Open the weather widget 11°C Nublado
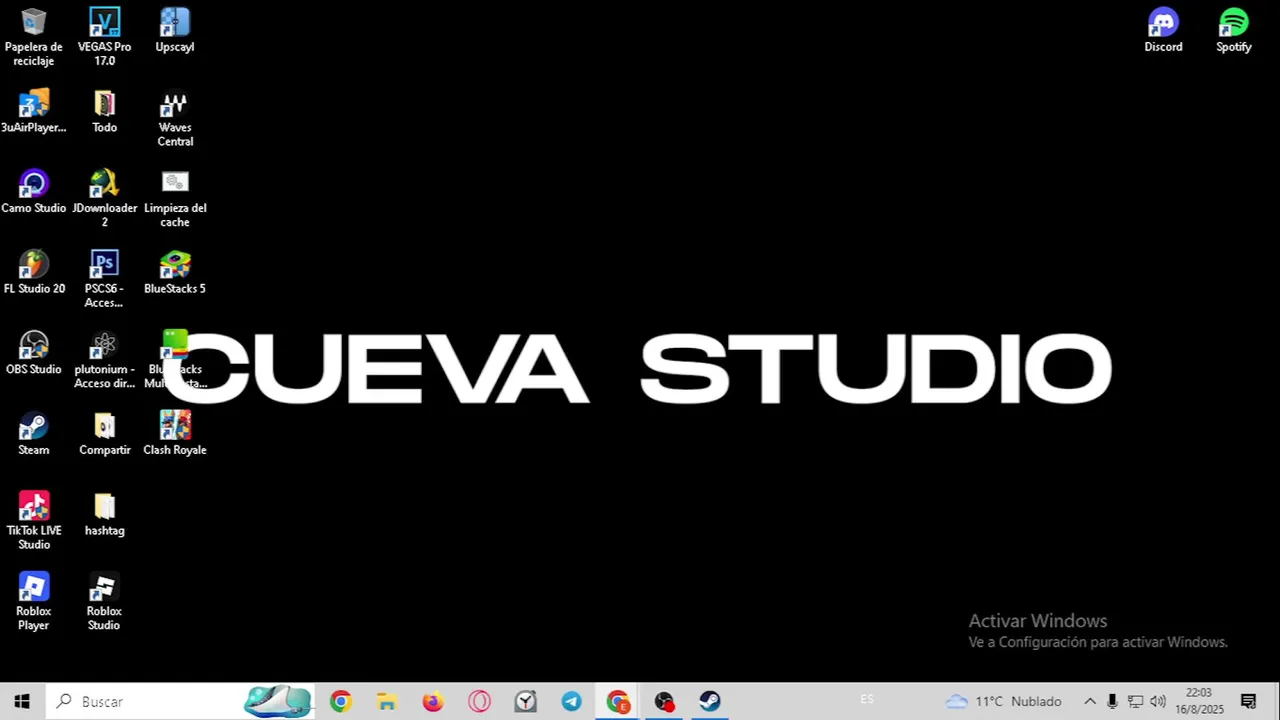This screenshot has height=720, width=1280. (x=1004, y=701)
